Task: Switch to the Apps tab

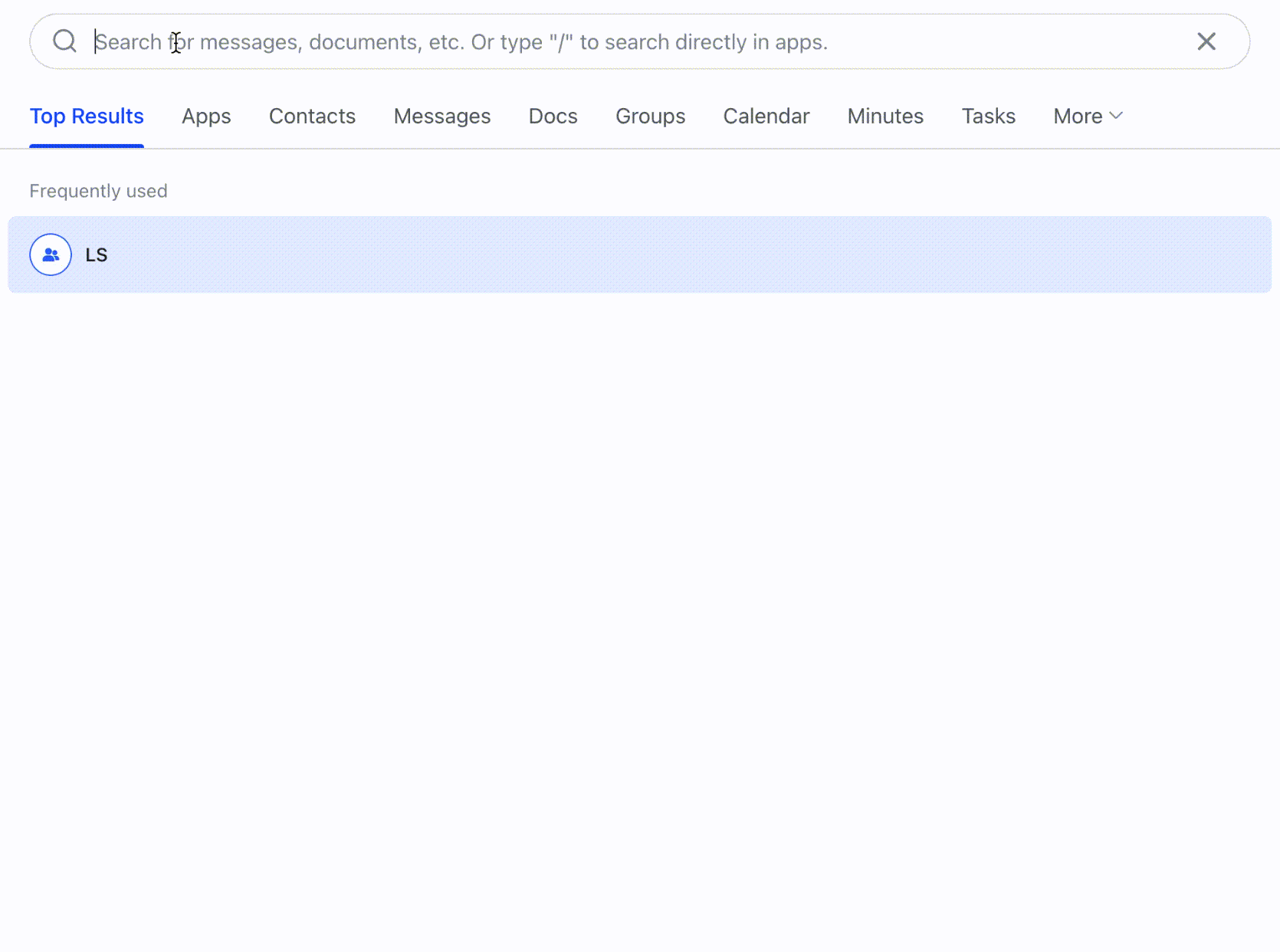Action: [205, 116]
